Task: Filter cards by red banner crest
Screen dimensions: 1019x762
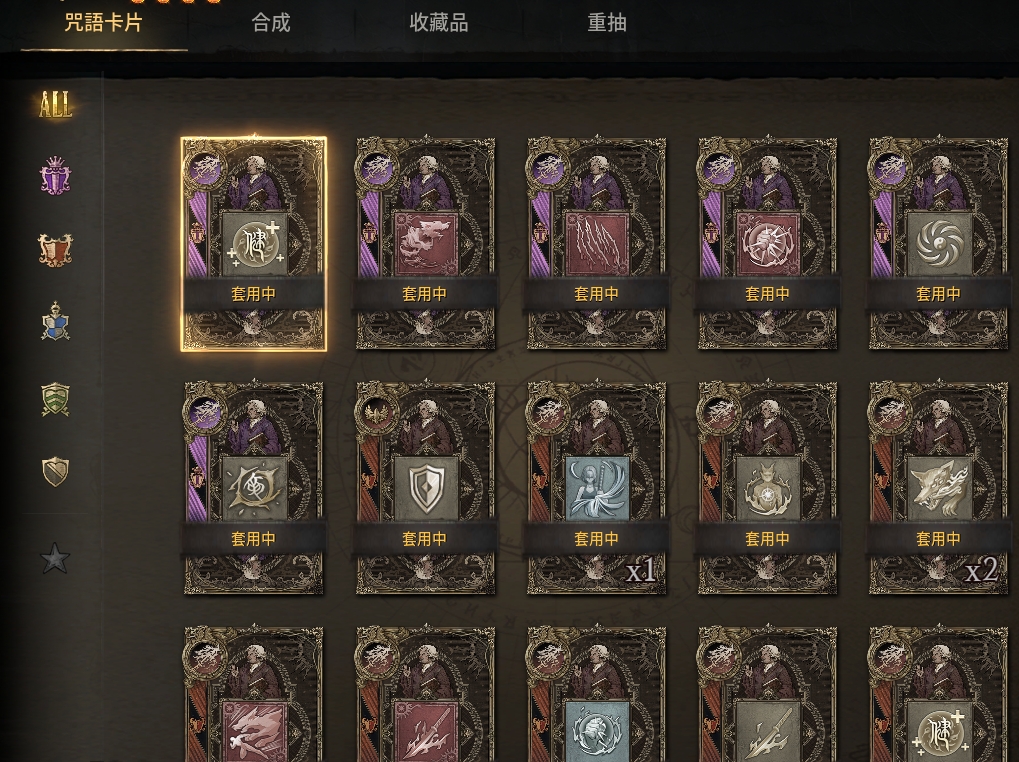Action: tap(55, 250)
